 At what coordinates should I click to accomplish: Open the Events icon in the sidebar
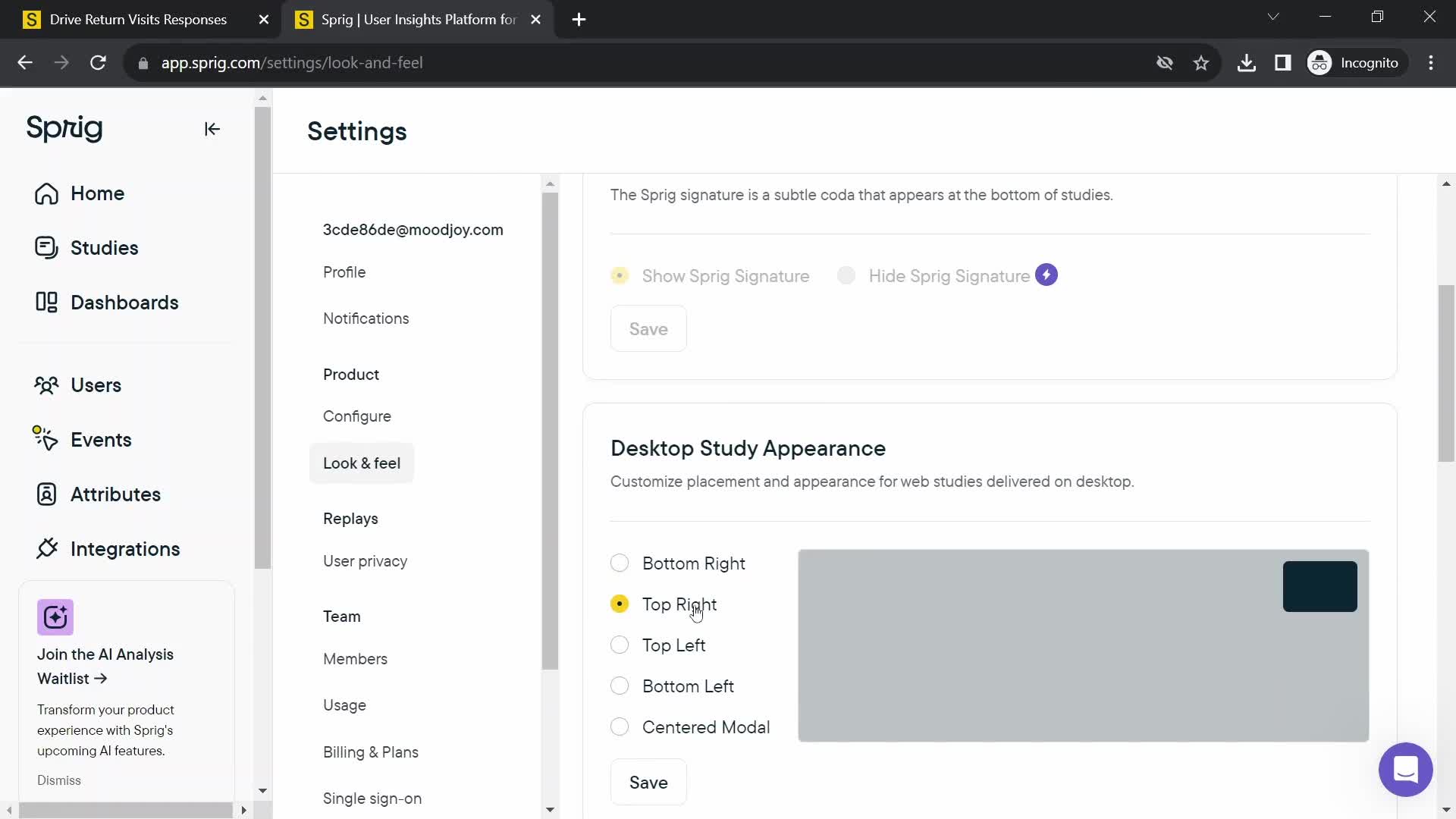pos(45,438)
